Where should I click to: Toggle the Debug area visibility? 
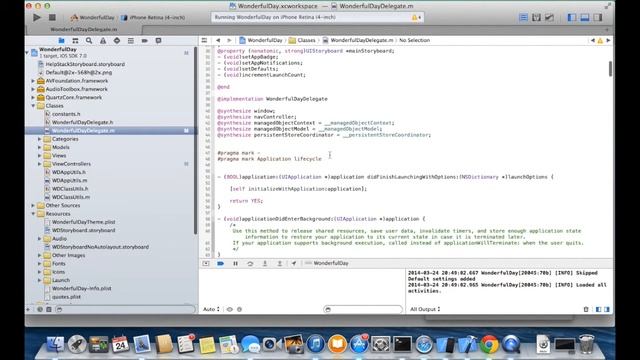[x=585, y=18]
